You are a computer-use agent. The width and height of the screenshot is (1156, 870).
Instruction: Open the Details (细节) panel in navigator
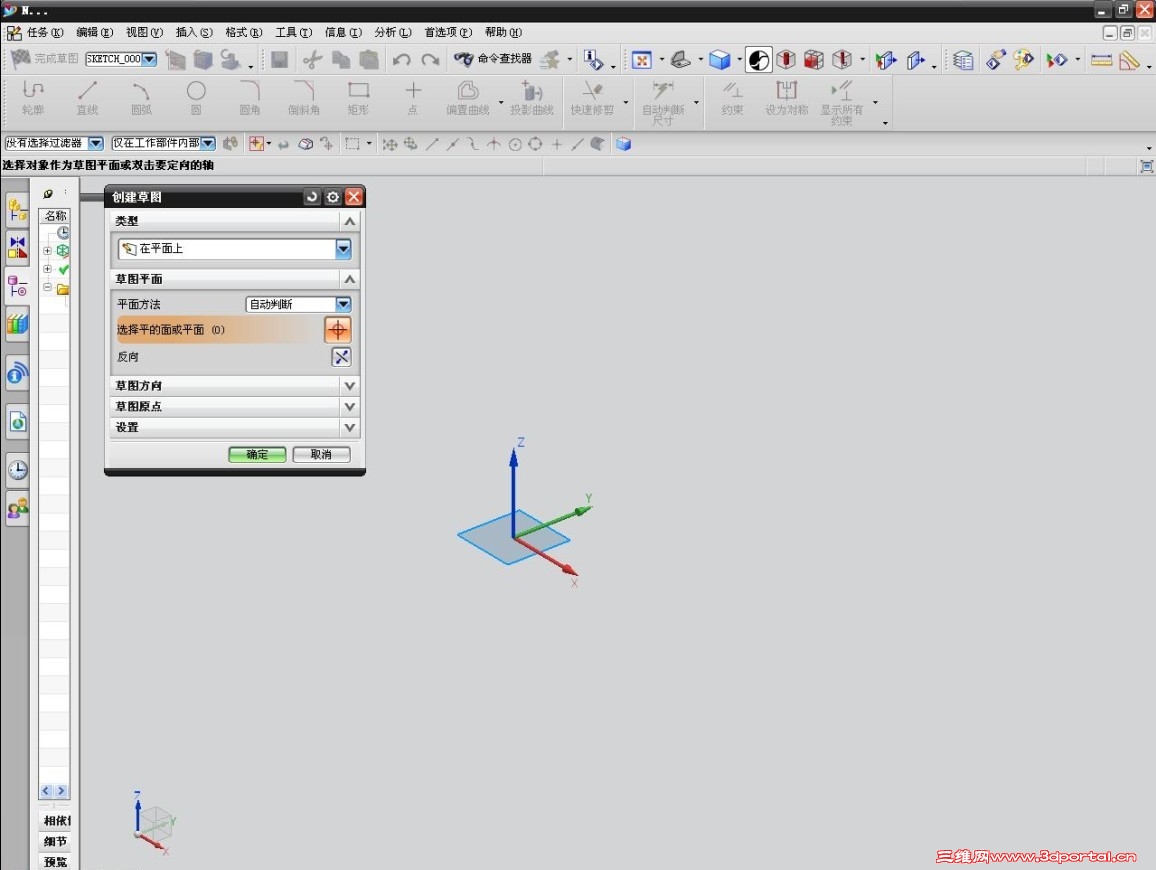pyautogui.click(x=56, y=841)
